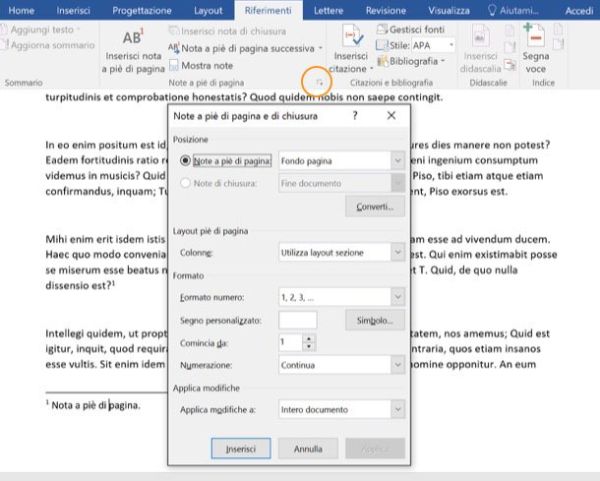Click the dialog help question mark
600x481 pixels.
point(355,116)
